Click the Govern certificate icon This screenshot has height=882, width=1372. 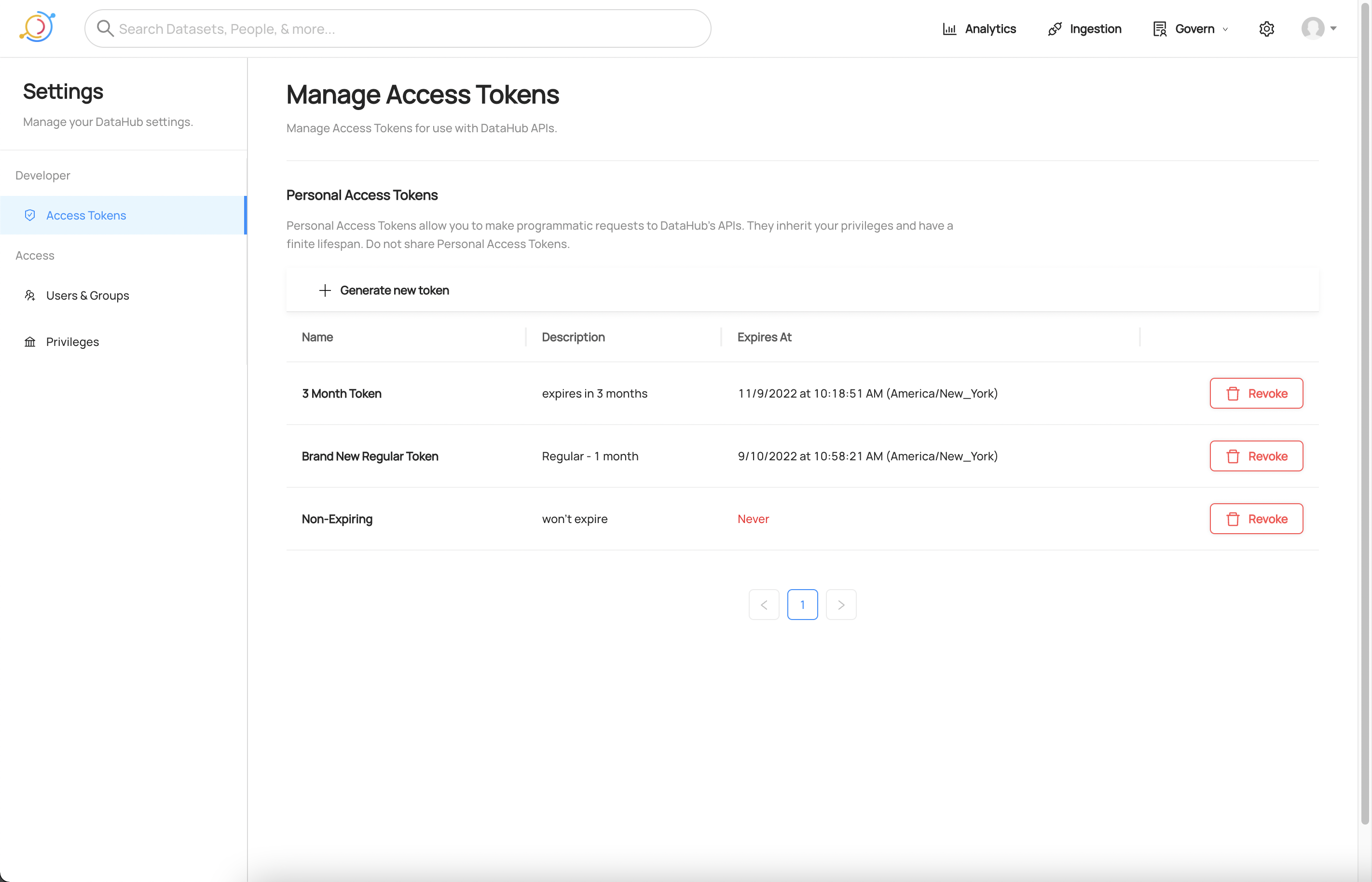(x=1160, y=28)
